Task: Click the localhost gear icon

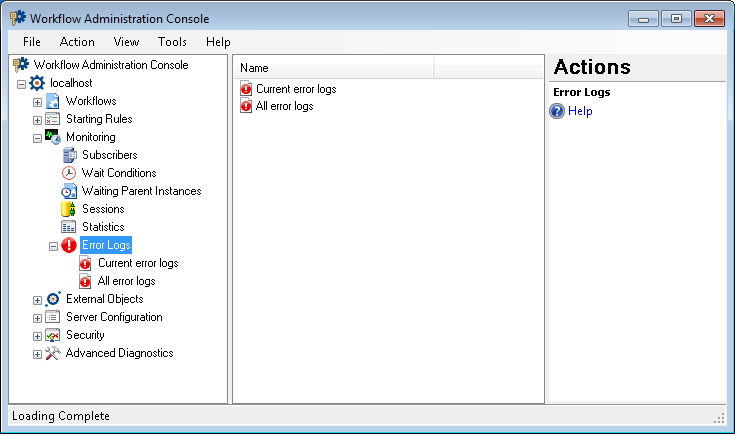Action: coord(37,83)
